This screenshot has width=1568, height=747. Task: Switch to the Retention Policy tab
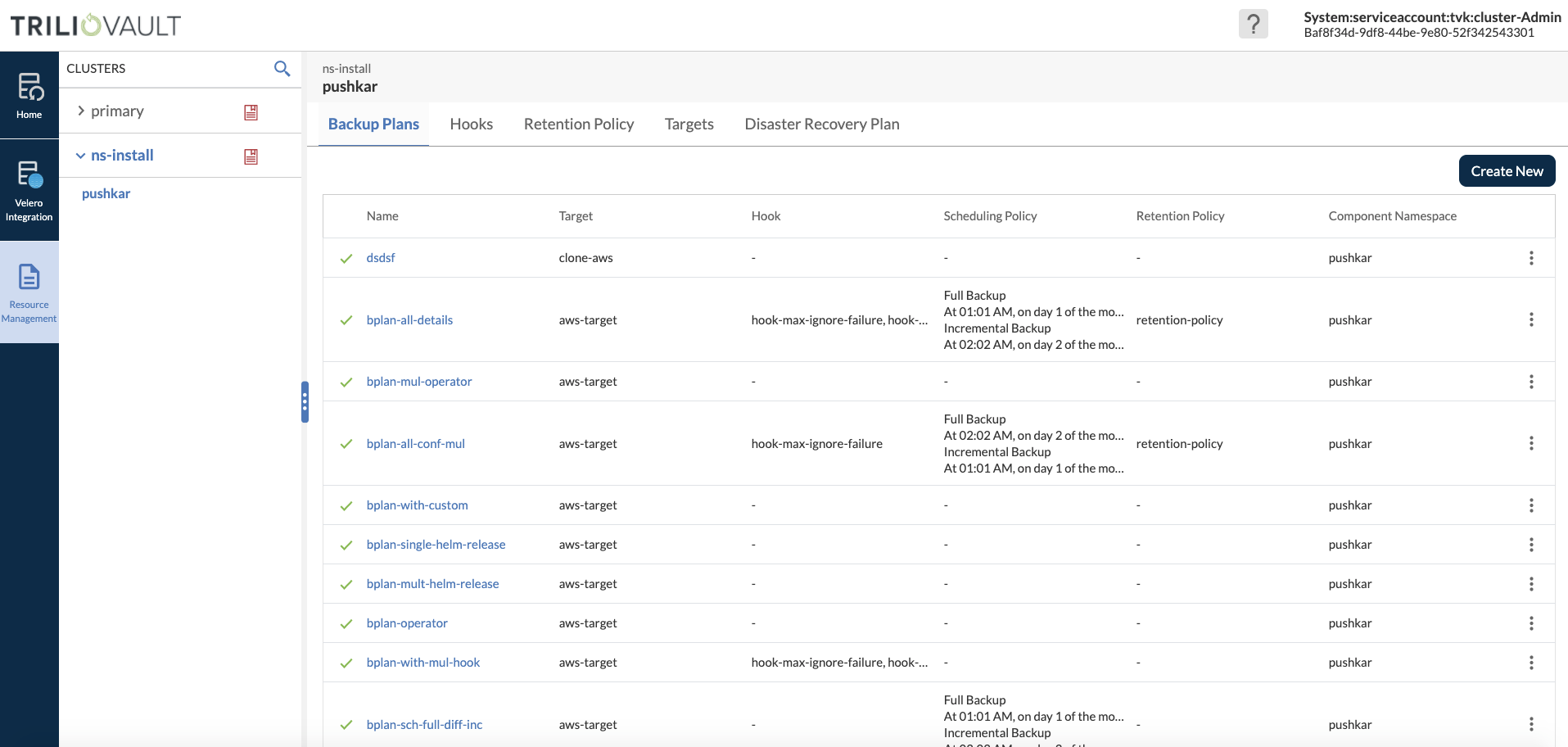click(578, 124)
